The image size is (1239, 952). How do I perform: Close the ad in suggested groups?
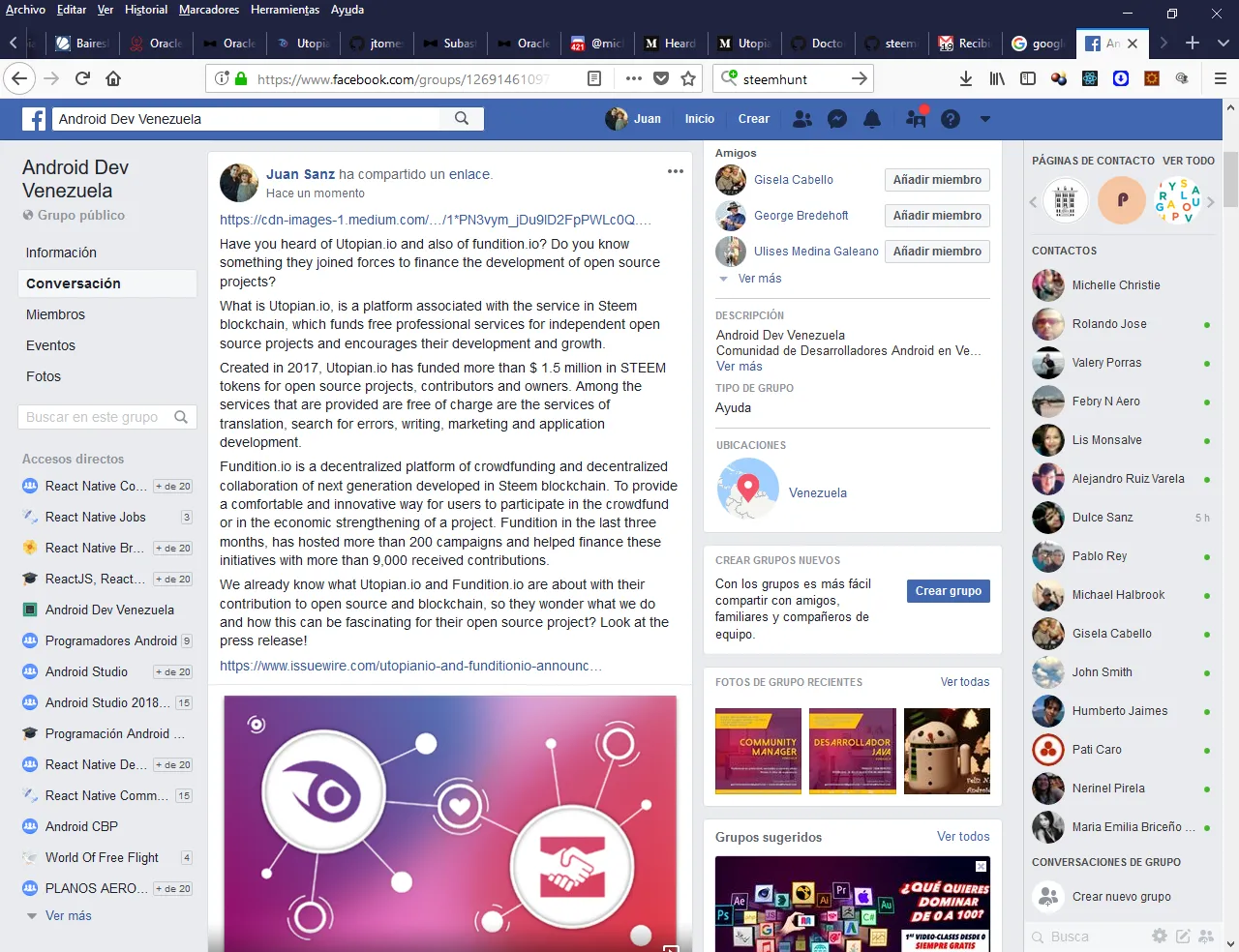(x=981, y=866)
